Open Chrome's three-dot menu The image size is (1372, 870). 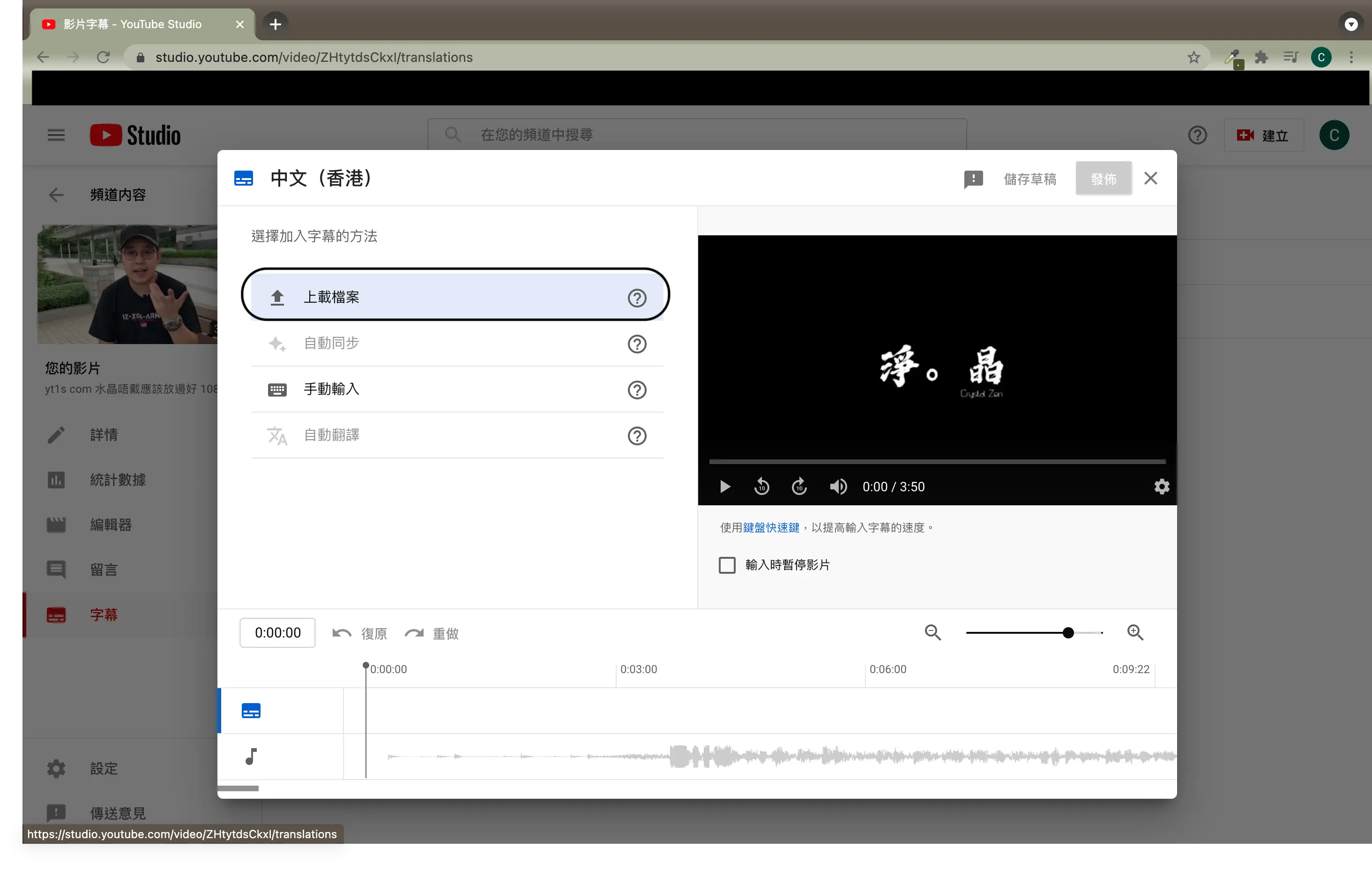click(1351, 57)
